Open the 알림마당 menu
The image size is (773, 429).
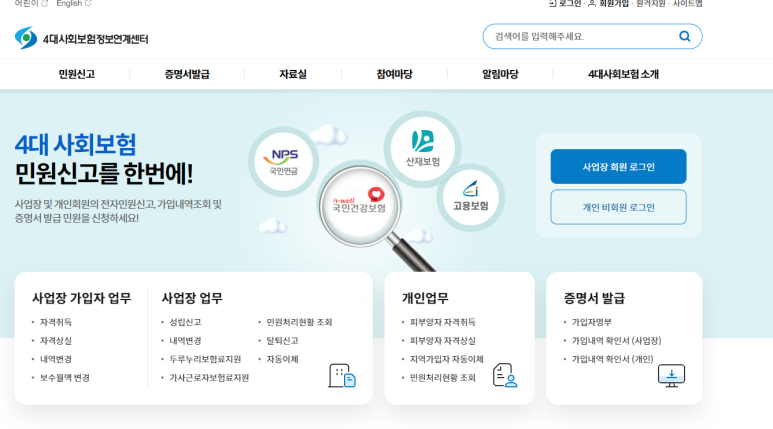(500, 74)
